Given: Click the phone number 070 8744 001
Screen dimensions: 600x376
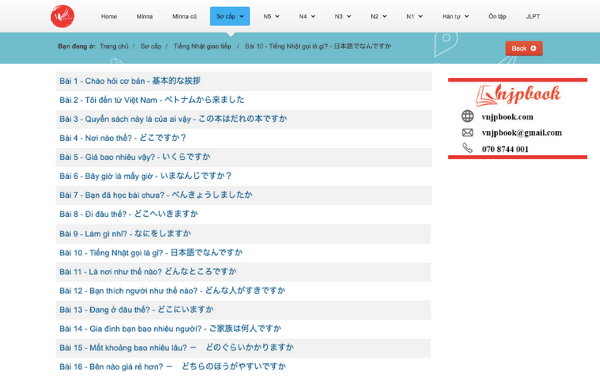Looking at the screenshot, I should pyautogui.click(x=505, y=149).
